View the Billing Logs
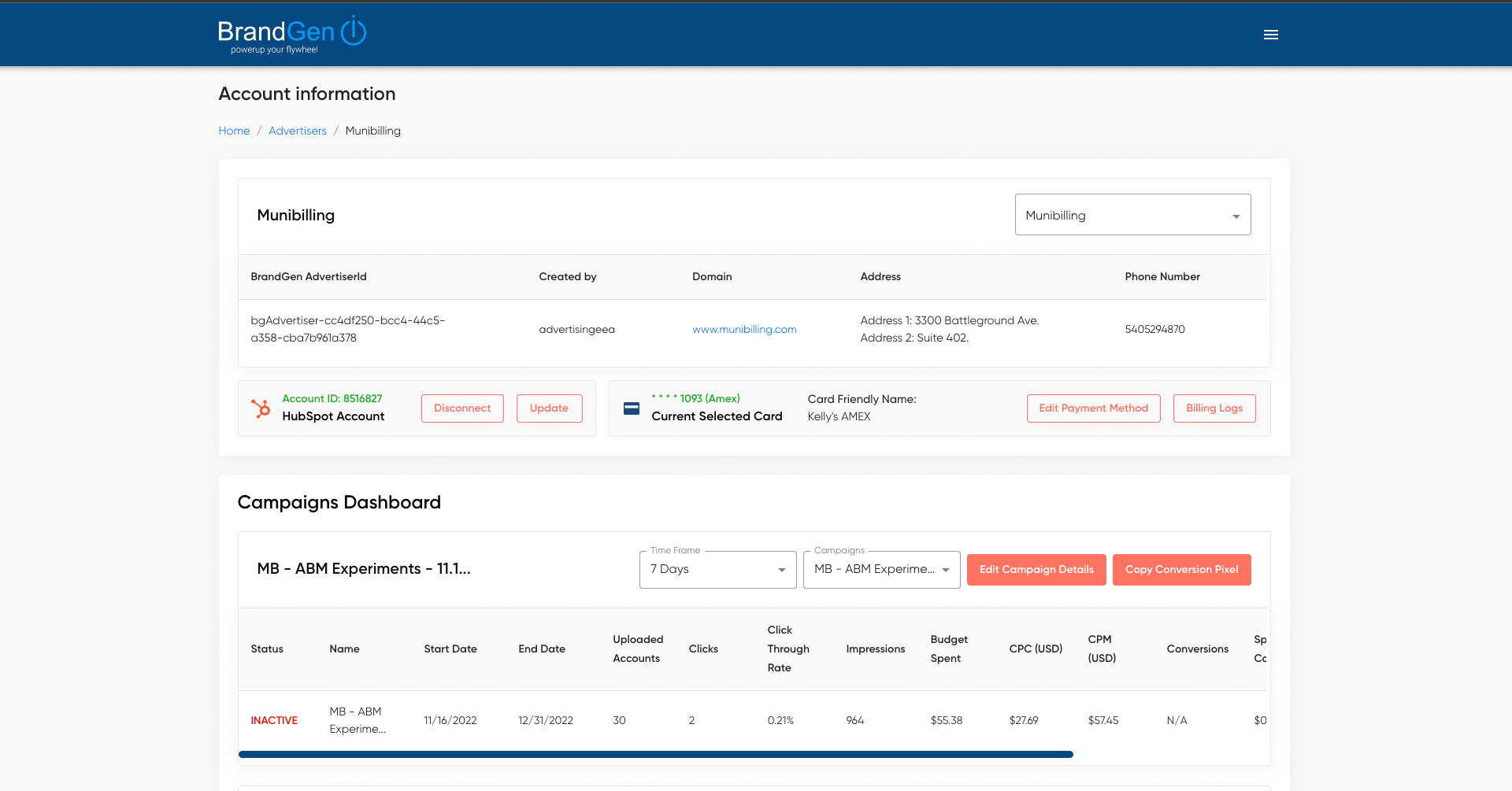Image resolution: width=1512 pixels, height=791 pixels. pyautogui.click(x=1214, y=408)
